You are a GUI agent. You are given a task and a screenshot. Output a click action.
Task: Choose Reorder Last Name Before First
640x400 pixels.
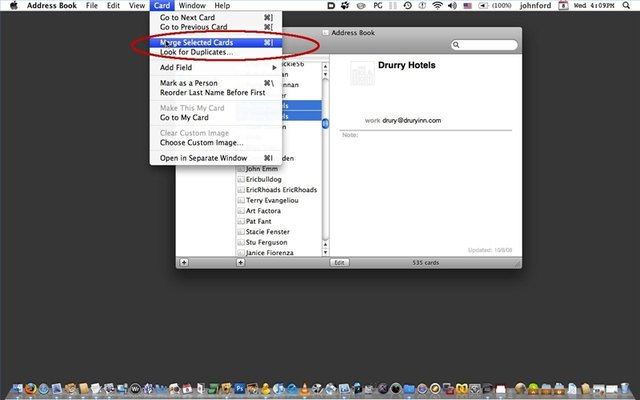216,93
